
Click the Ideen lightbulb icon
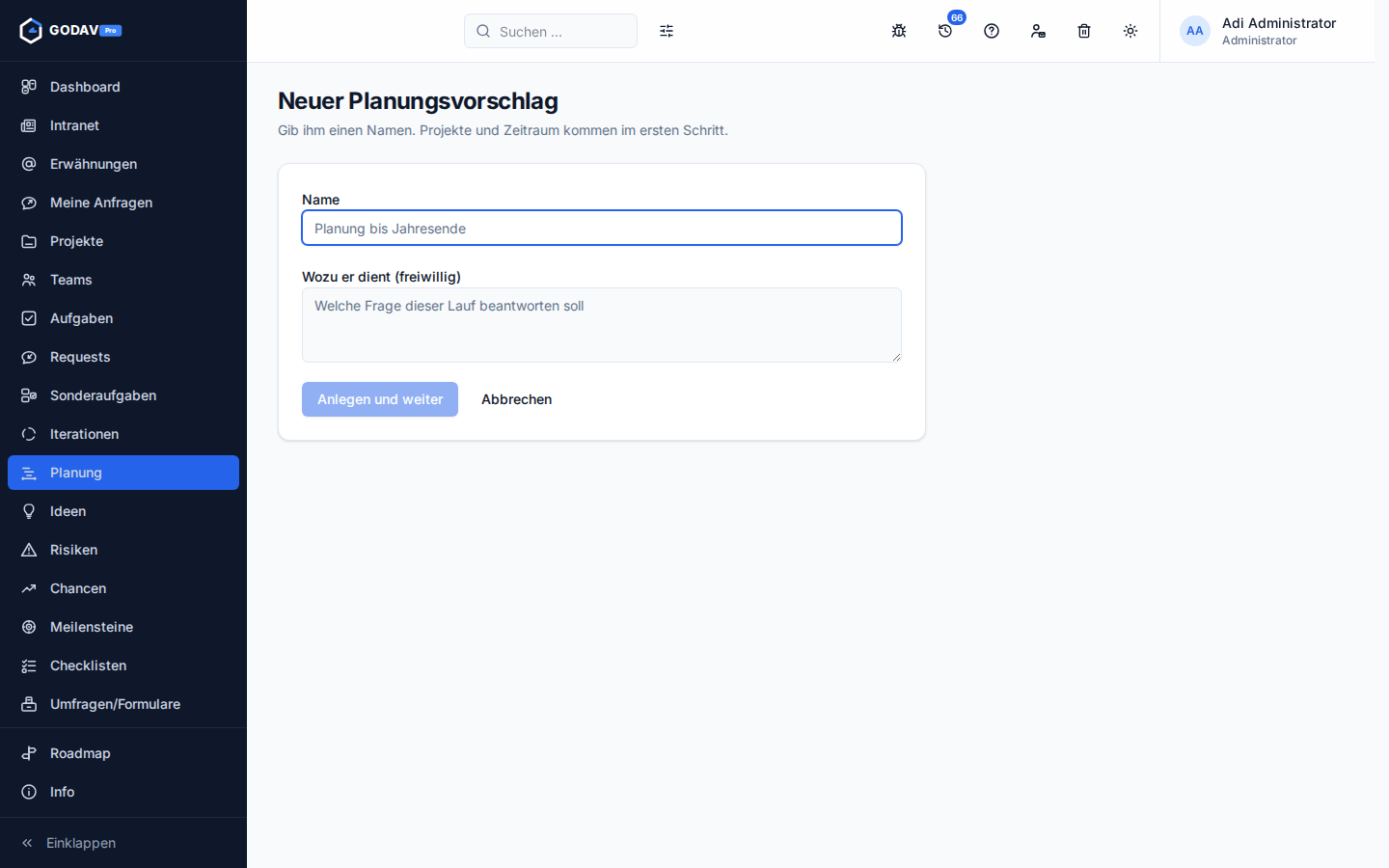(x=29, y=511)
